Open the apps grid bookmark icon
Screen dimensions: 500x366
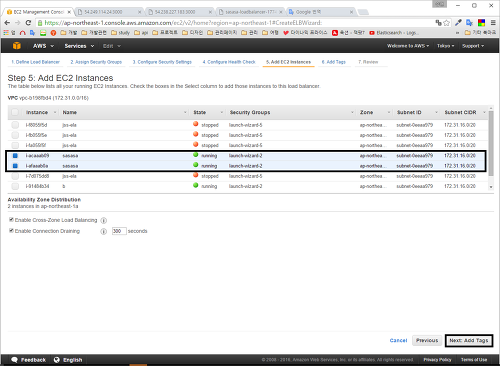point(6,33)
